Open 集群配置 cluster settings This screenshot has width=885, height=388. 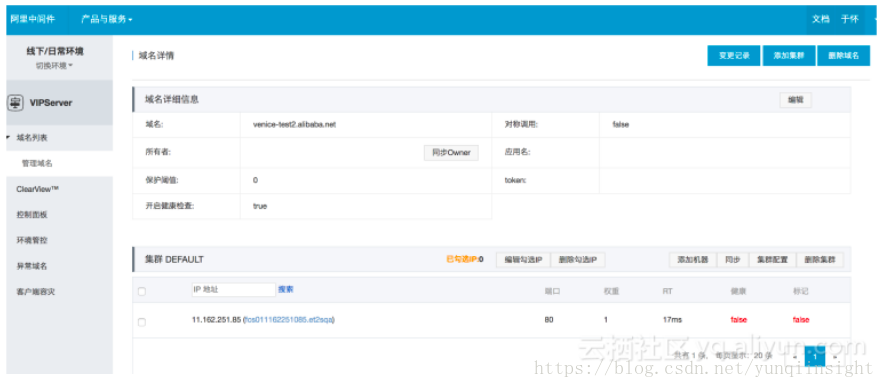tap(772, 260)
